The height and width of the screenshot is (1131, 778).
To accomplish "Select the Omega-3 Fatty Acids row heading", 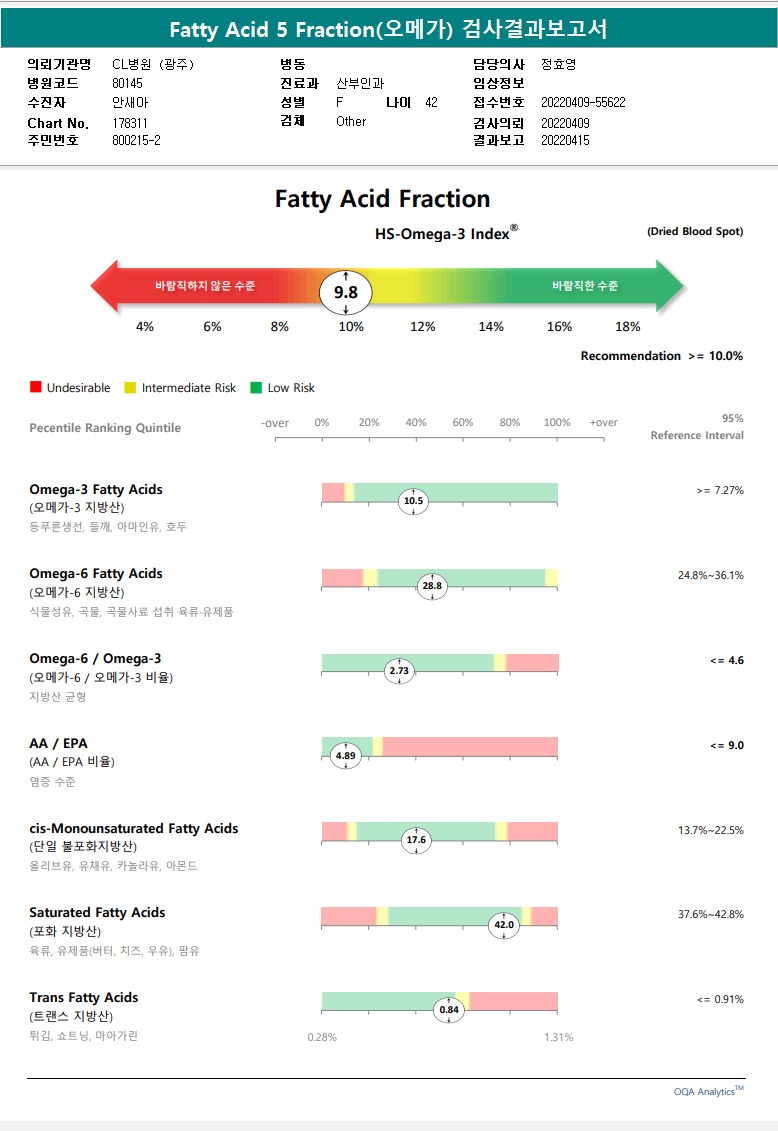I will pos(96,489).
